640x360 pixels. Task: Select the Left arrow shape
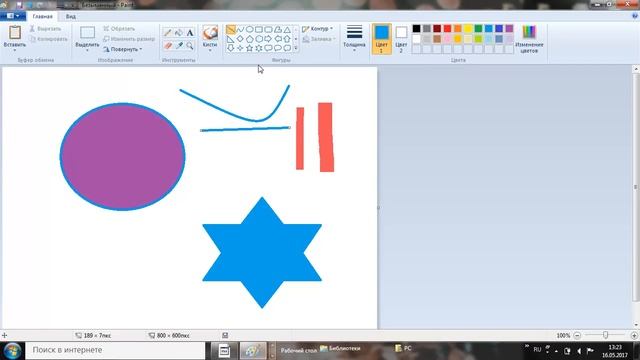pos(278,39)
